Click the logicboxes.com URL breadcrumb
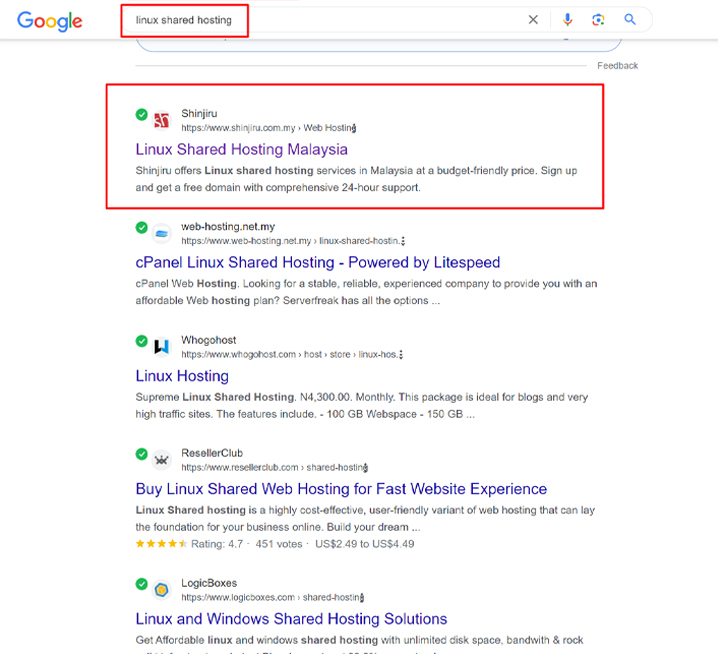Viewport: 718px width, 654px height. 271,598
